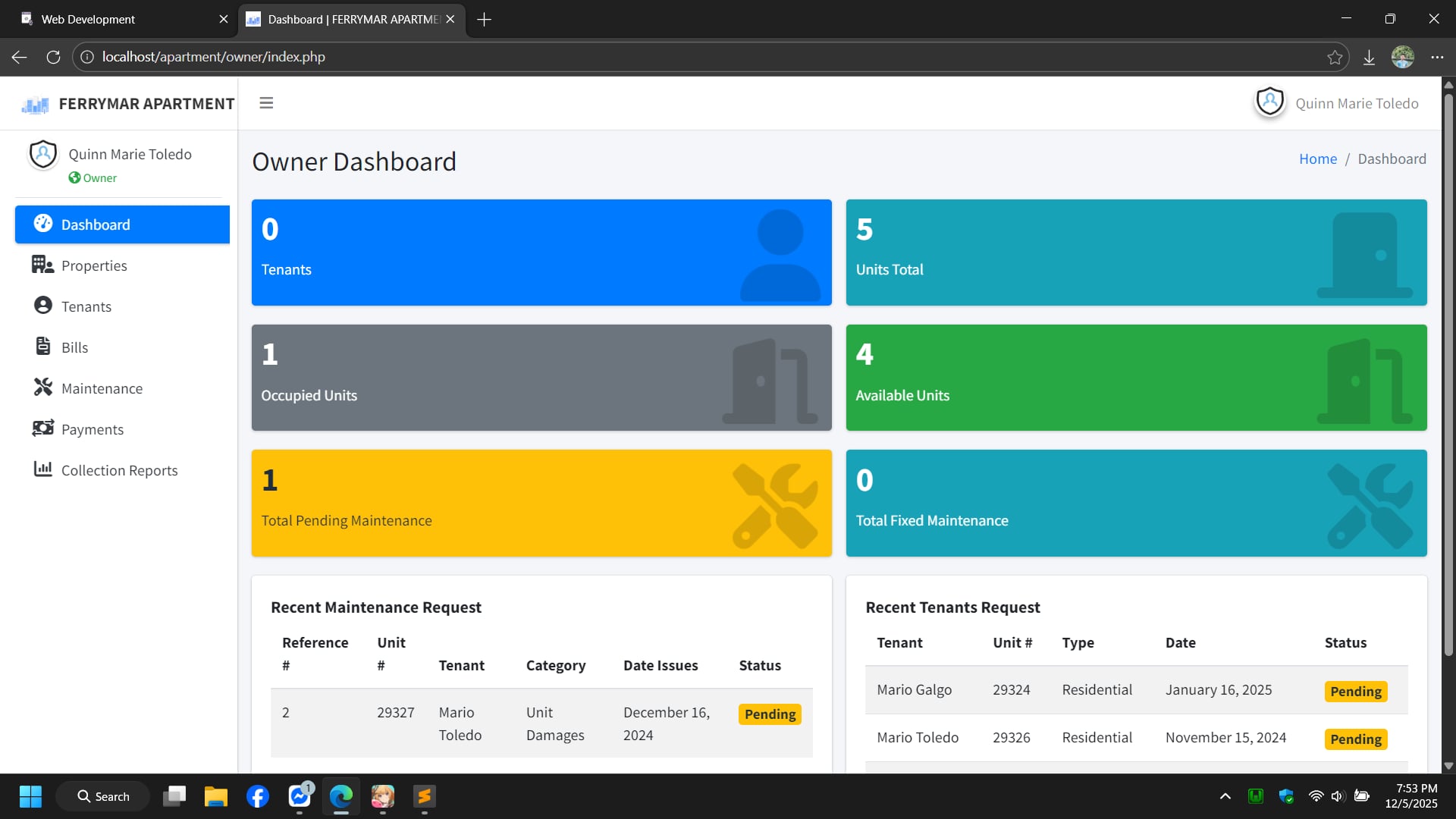
Task: Show hidden icons in the system tray
Action: tap(1225, 796)
